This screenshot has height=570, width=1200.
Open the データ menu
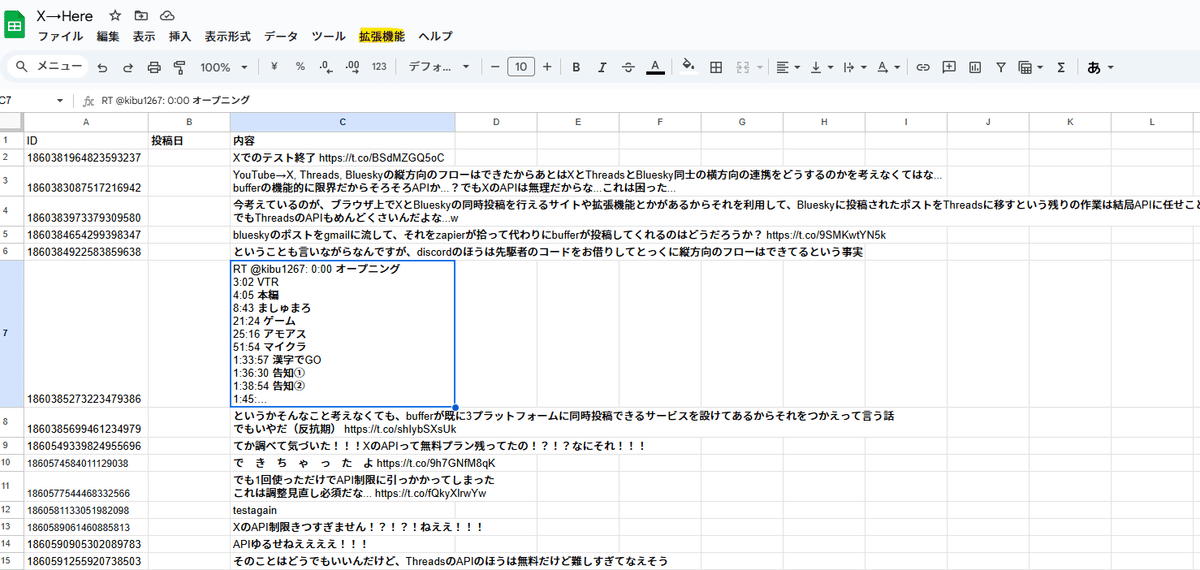tap(281, 36)
